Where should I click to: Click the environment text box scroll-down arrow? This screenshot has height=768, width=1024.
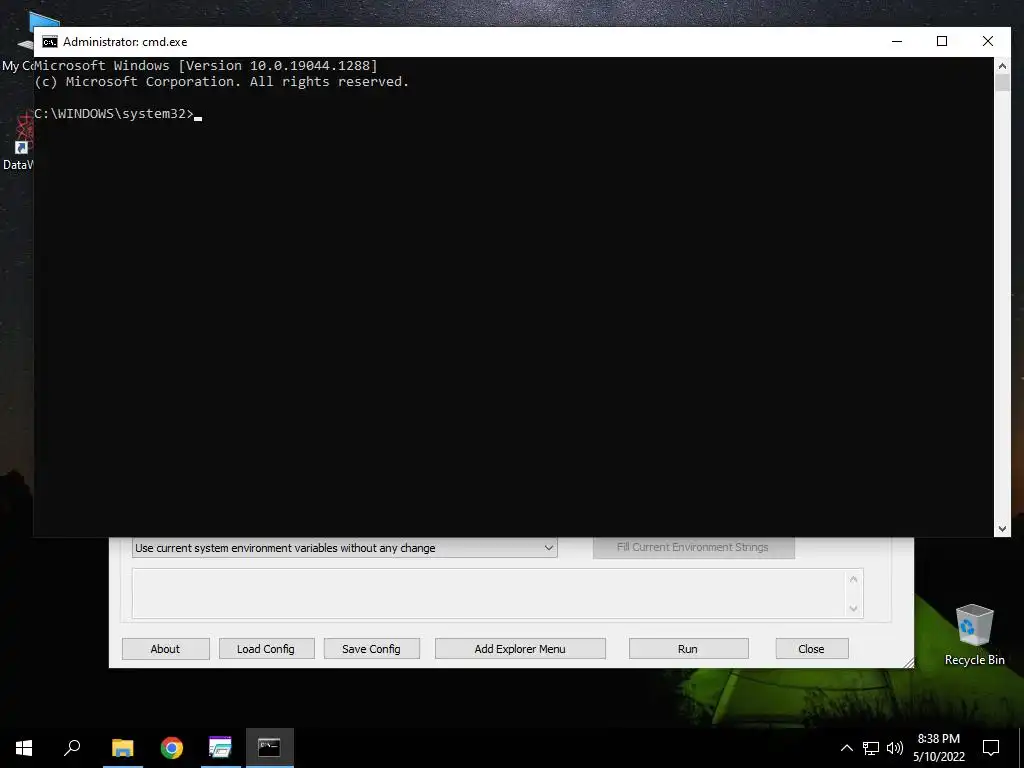pos(853,609)
